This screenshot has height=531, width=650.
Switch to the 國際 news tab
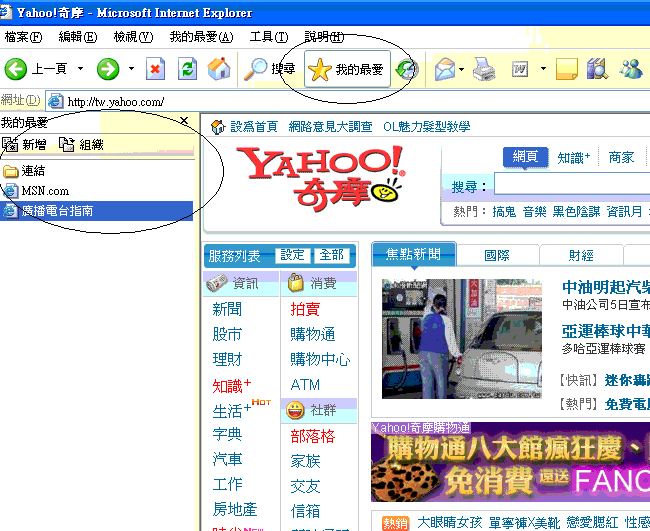[497, 255]
